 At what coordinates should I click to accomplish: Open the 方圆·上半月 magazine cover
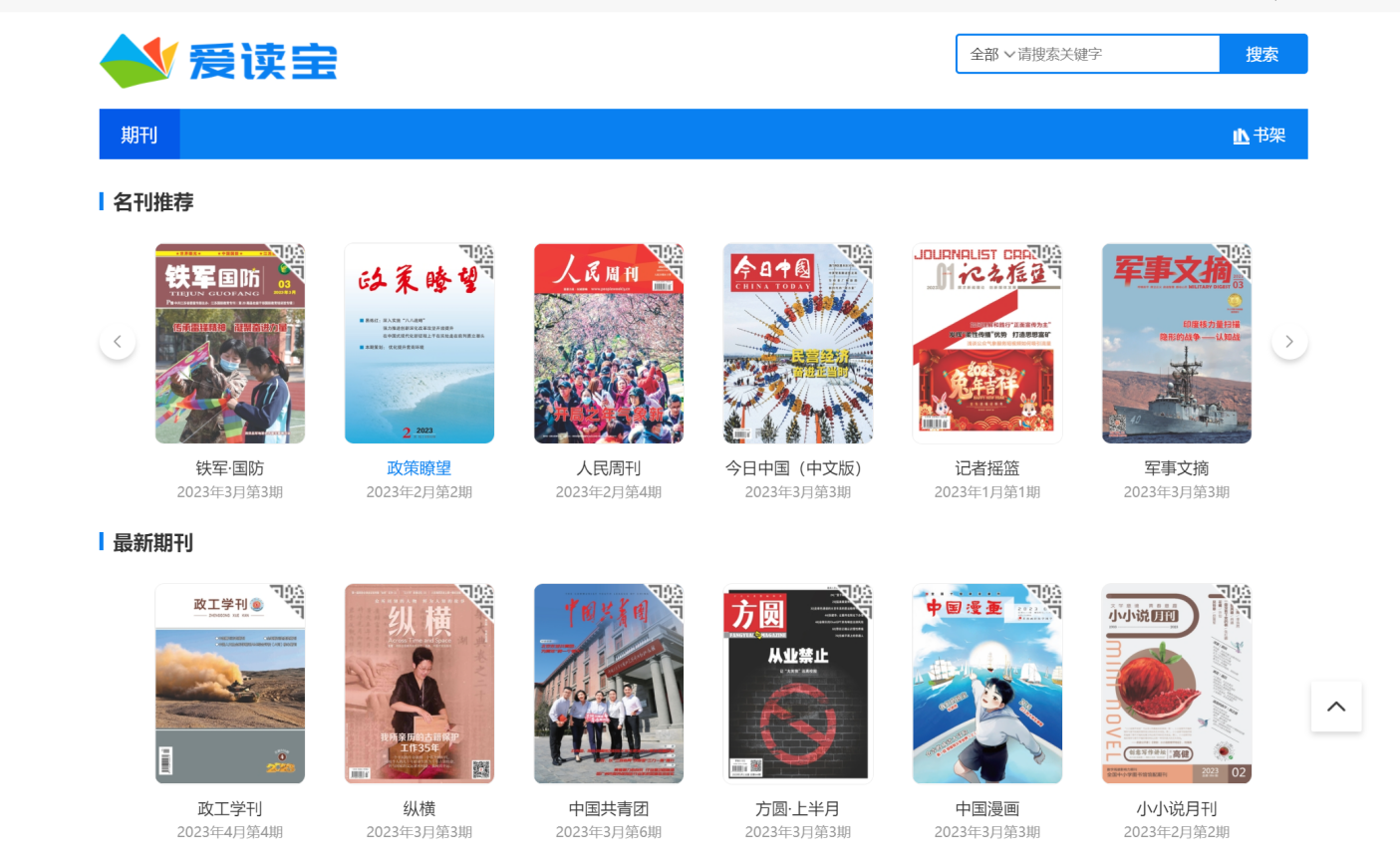(x=798, y=684)
